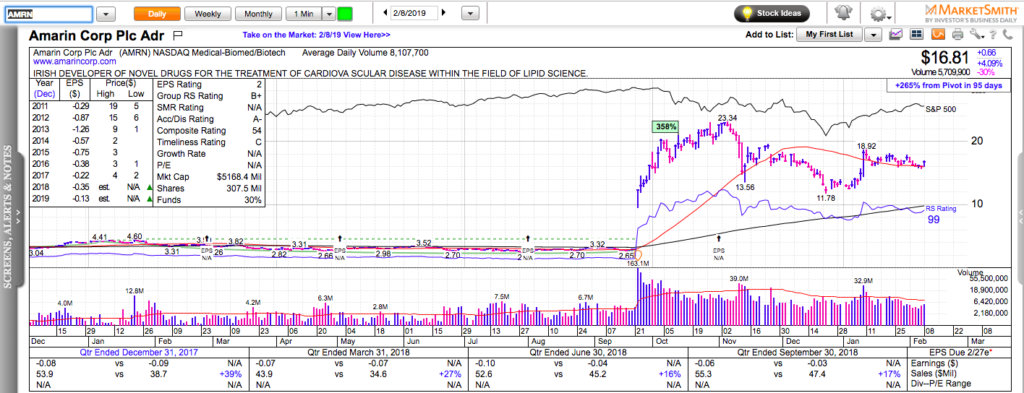1024x393 pixels.
Task: Switch to the multi-chart grid view icon
Action: coord(916,35)
